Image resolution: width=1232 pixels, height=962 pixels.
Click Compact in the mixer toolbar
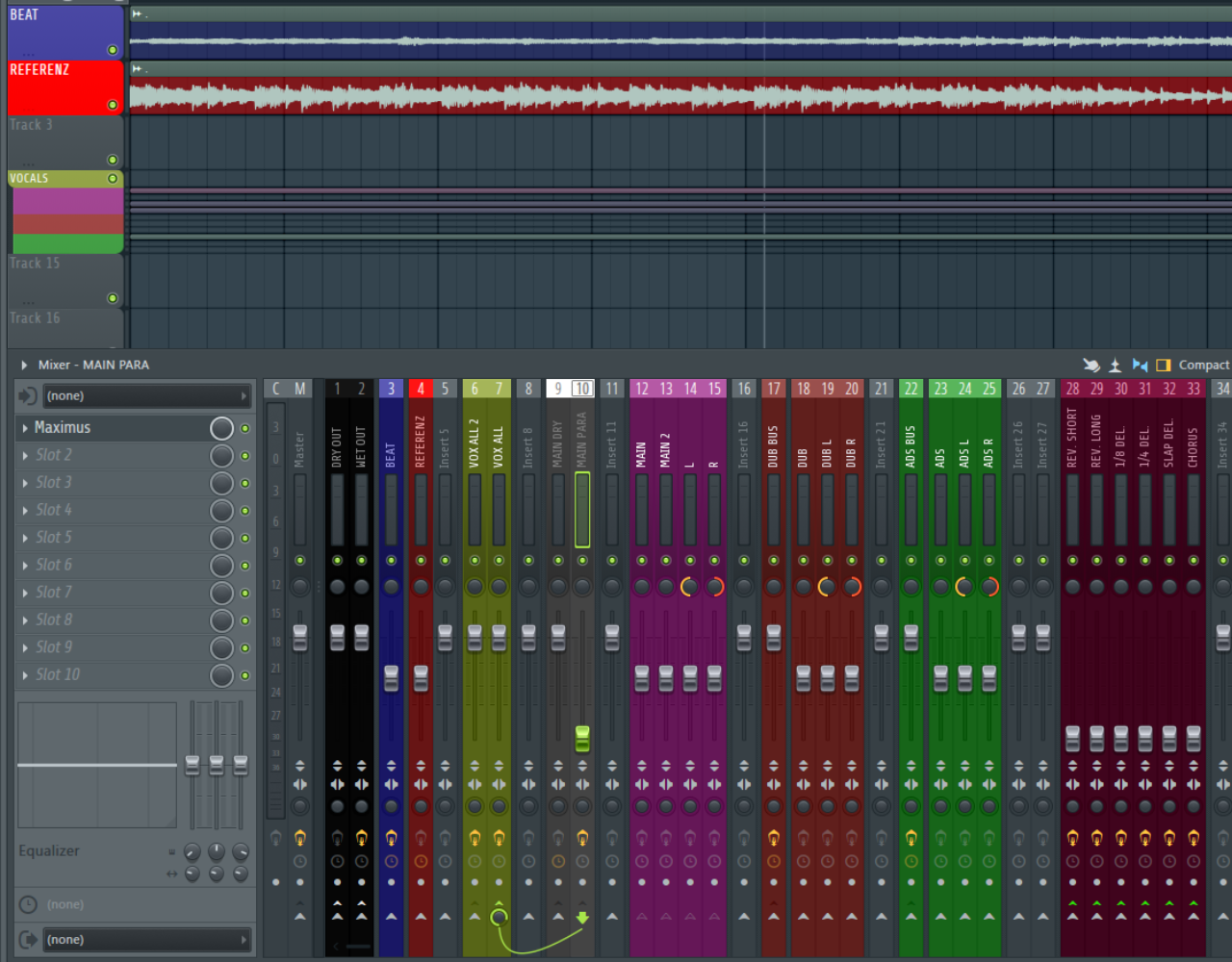[1202, 365]
